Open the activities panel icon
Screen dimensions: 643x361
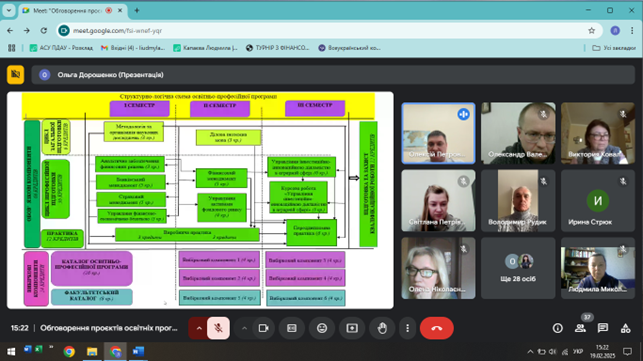625,328
